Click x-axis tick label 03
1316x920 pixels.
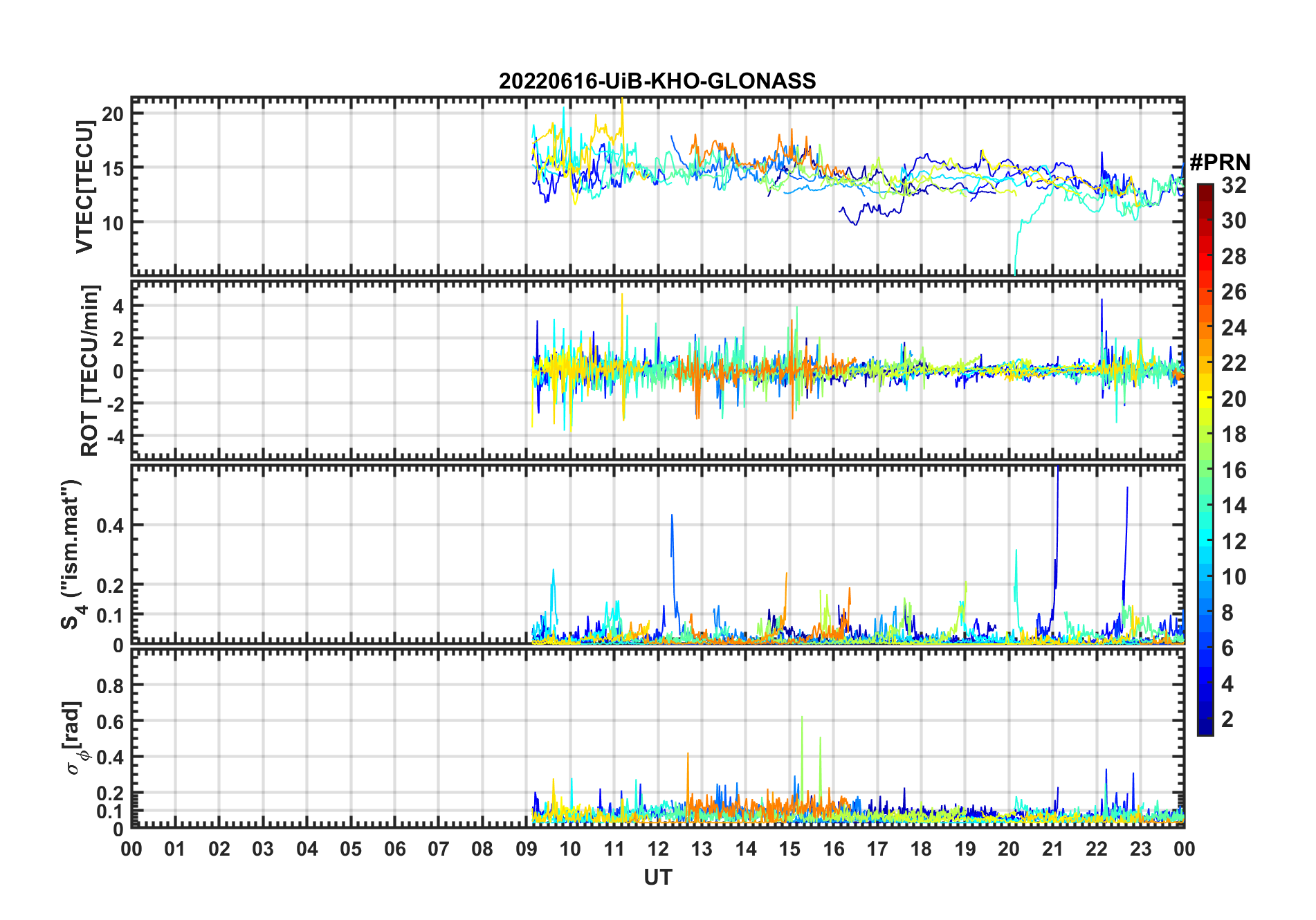point(263,849)
